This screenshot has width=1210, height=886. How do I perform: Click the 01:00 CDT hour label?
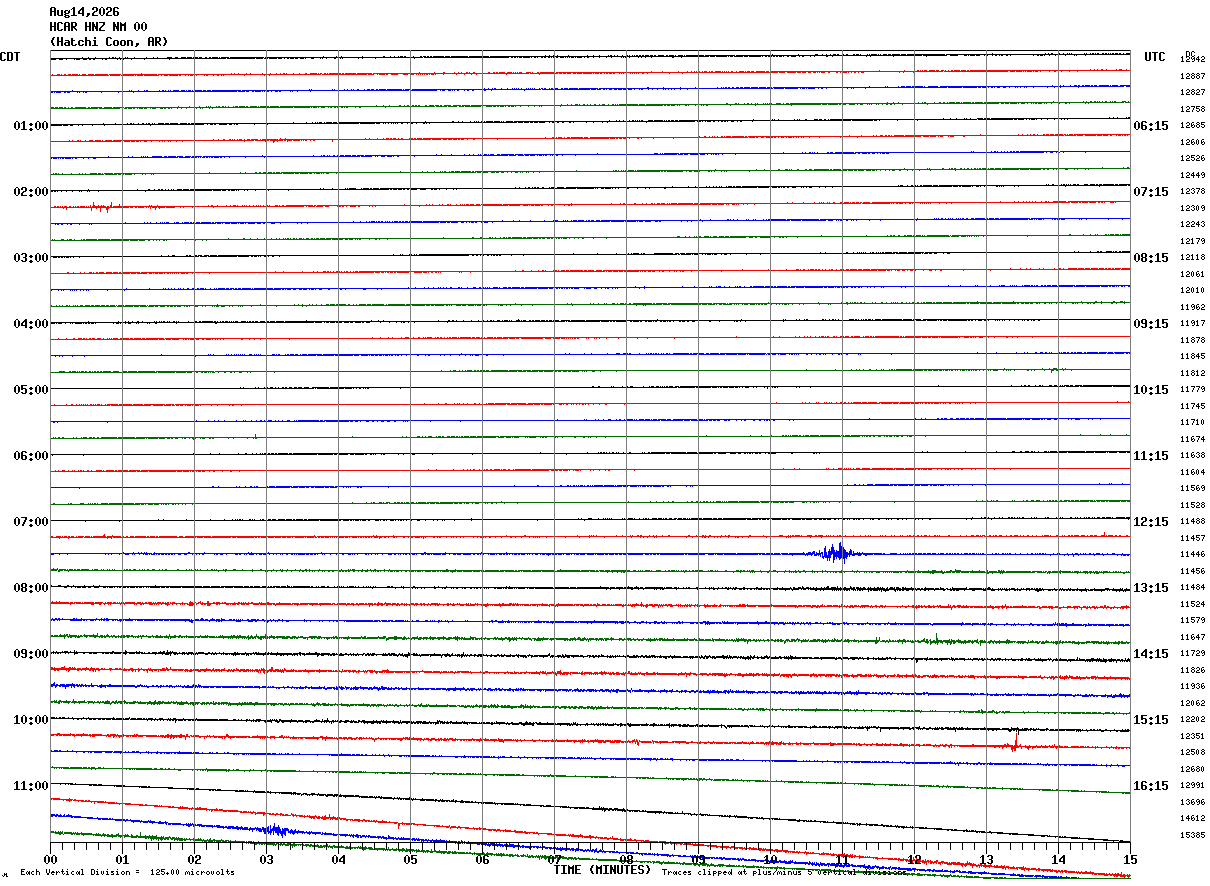30,125
